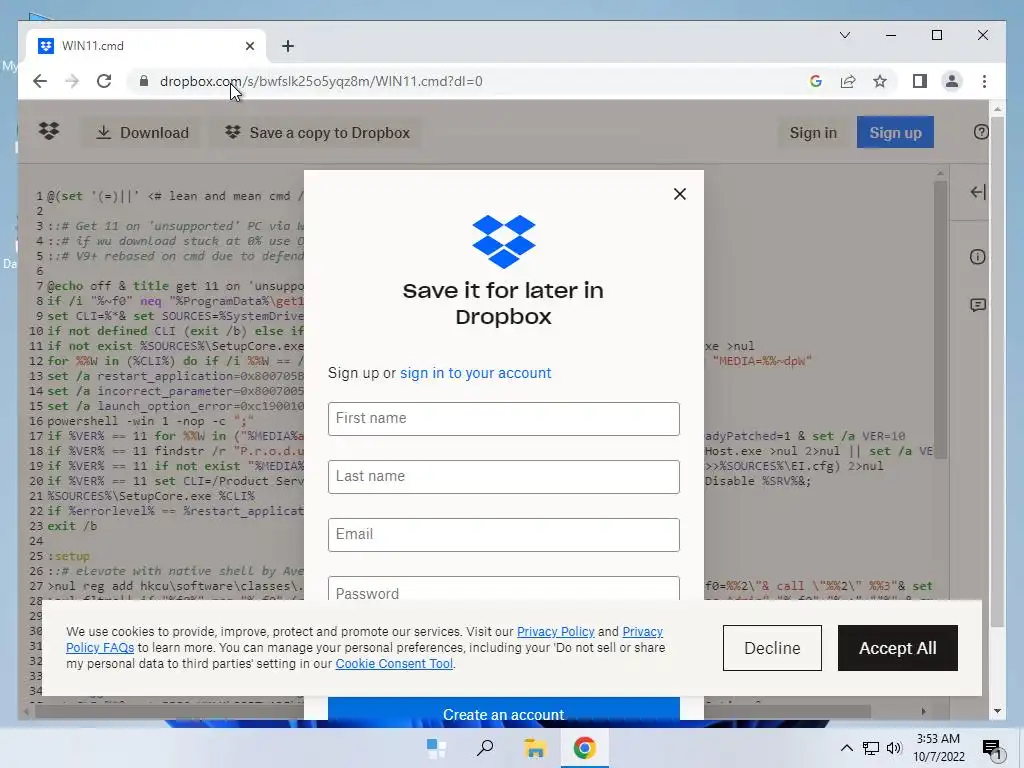
Task: Click the Sign in button
Action: coord(813,133)
